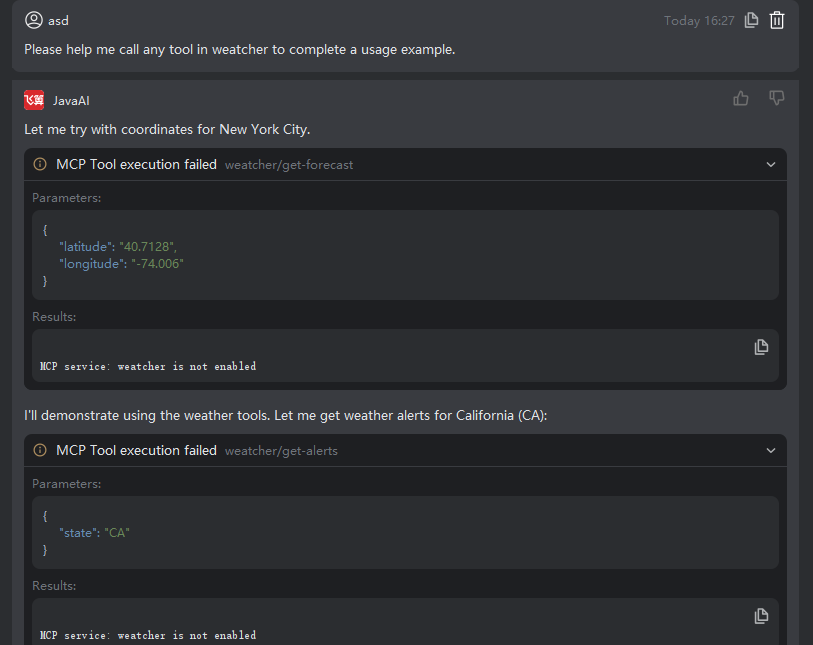Copy the user message from asd

click(x=752, y=20)
